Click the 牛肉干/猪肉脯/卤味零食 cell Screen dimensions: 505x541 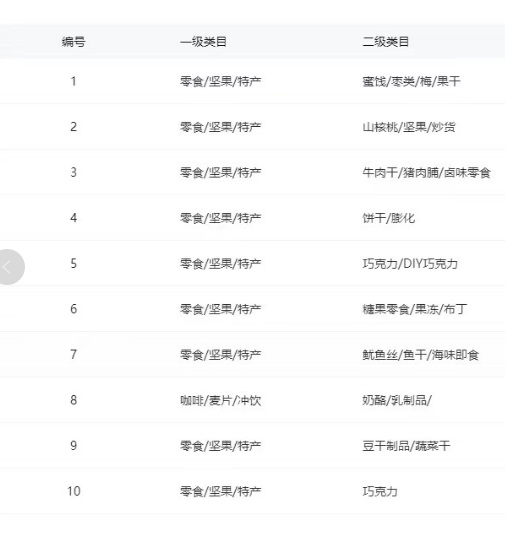pos(426,173)
